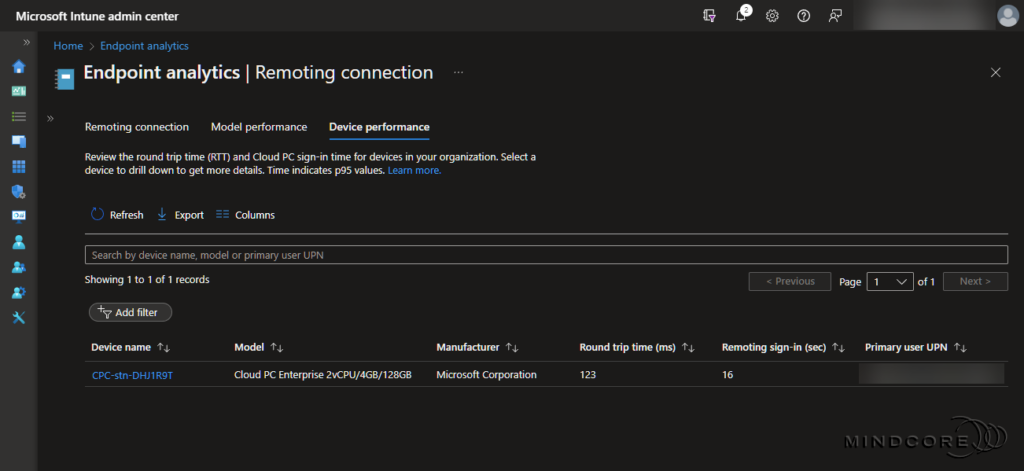This screenshot has width=1024, height=471.
Task: Open the more options ellipsis beside the title
Action: (458, 73)
